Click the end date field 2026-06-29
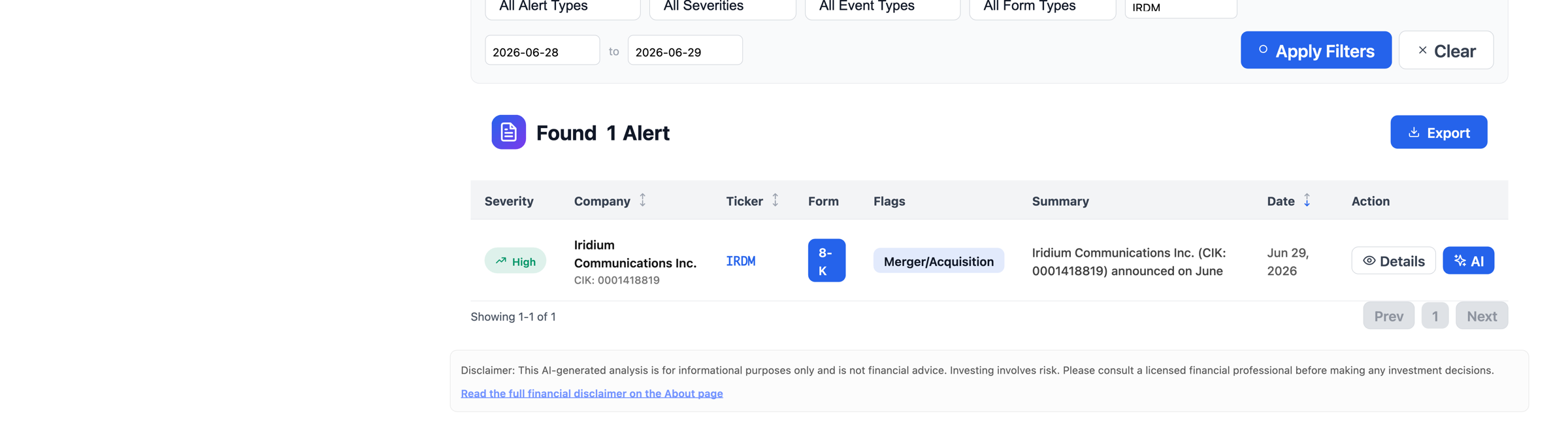The width and height of the screenshot is (1568, 439). pos(685,50)
